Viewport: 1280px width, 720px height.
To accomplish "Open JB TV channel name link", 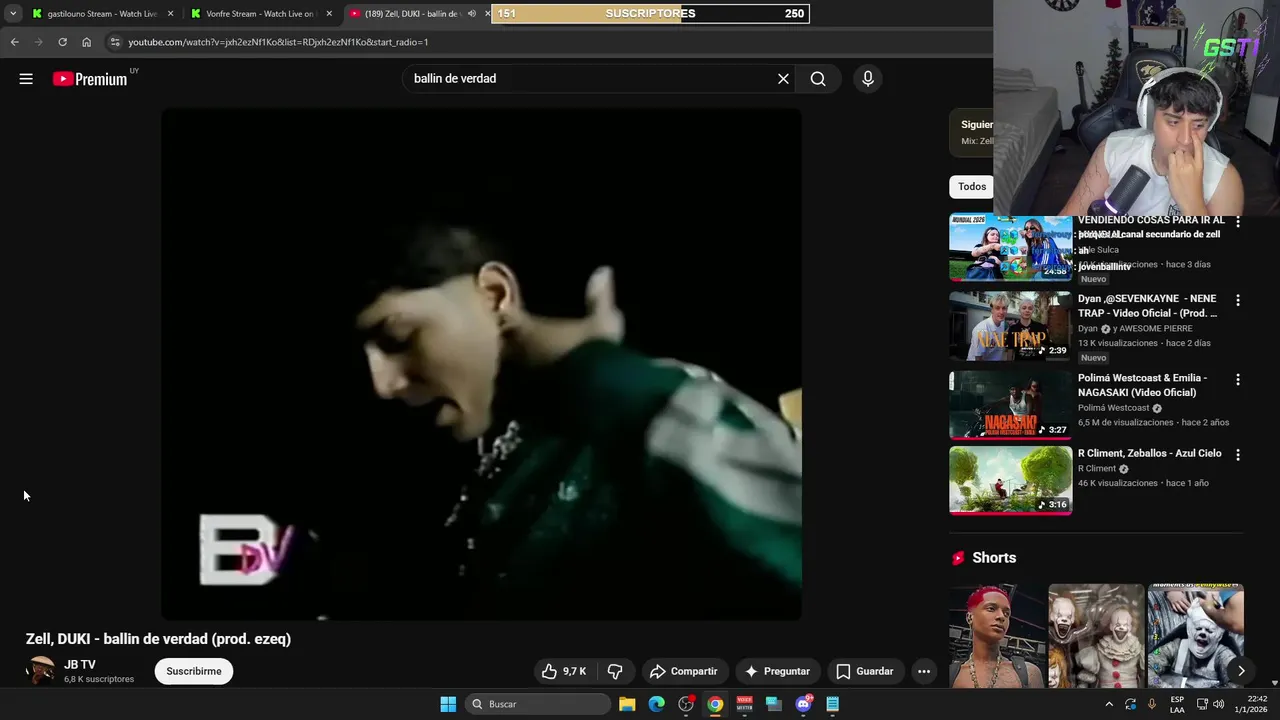I will (x=80, y=664).
